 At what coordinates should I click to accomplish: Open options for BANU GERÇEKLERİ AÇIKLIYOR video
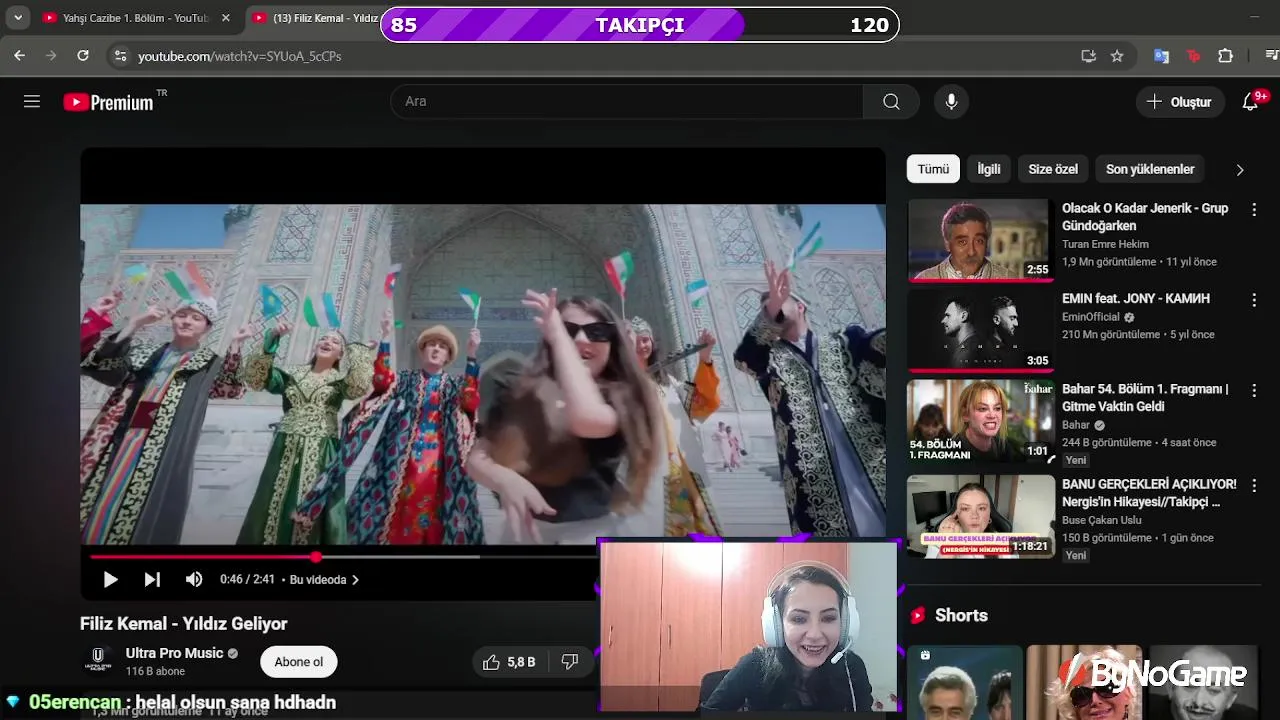click(x=1253, y=484)
